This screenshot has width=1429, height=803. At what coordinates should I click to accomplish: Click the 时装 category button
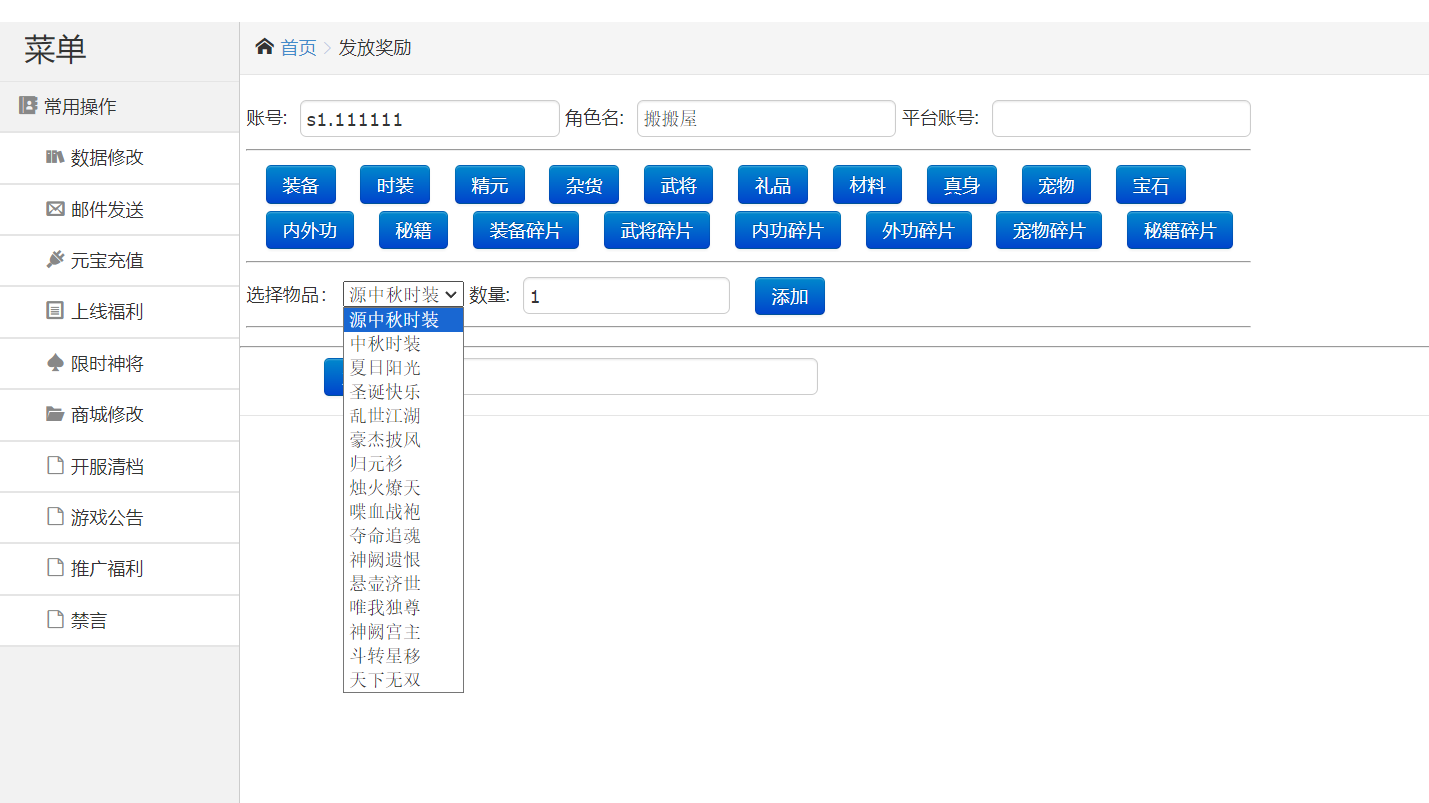click(394, 185)
